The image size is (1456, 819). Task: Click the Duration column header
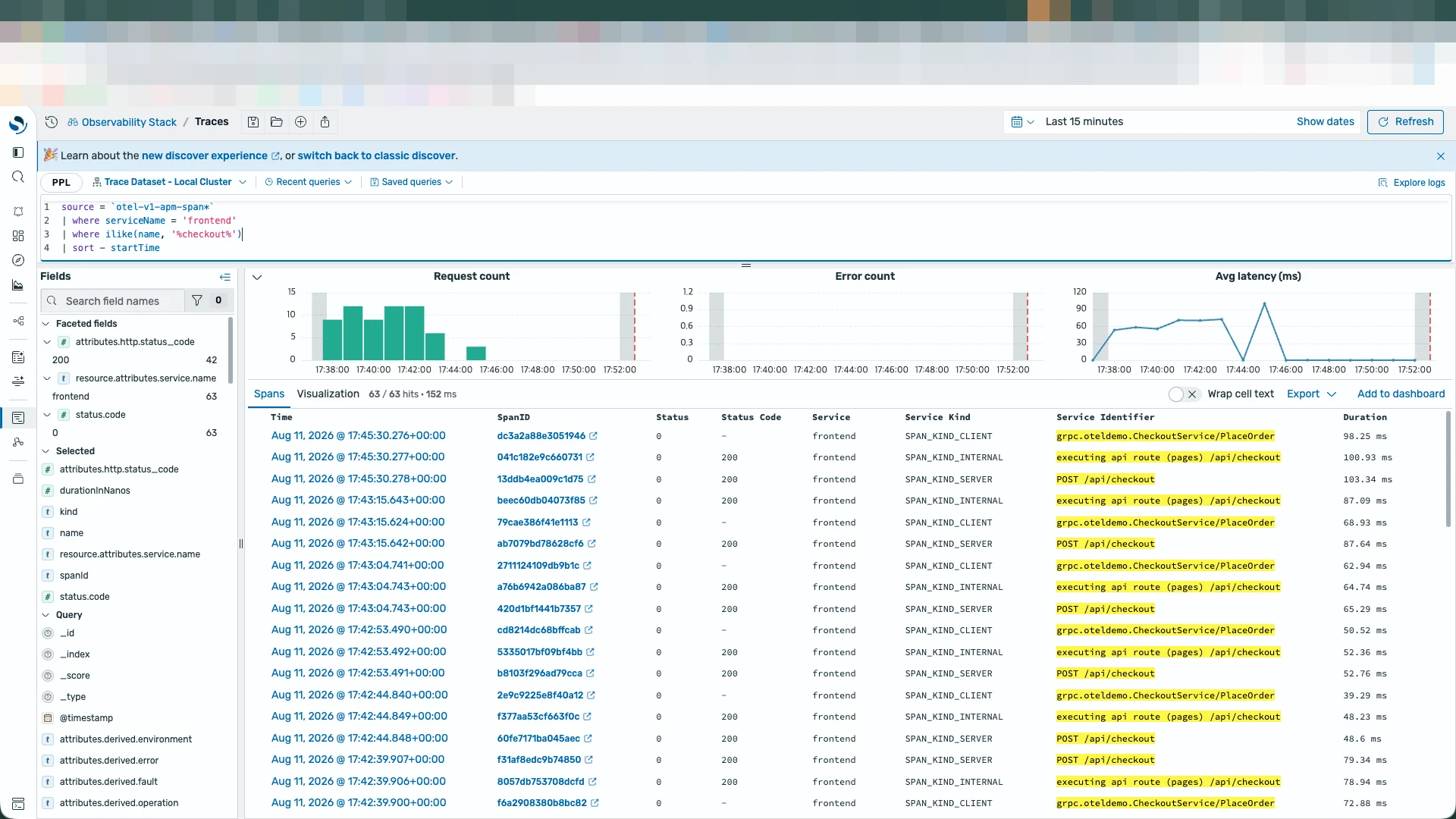(x=1365, y=417)
